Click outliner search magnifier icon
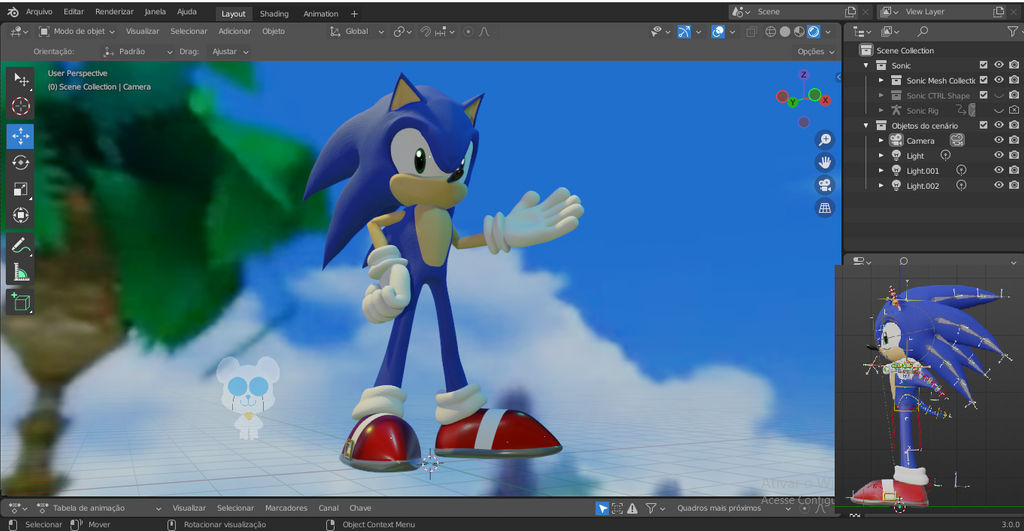1024x531 pixels. coord(922,31)
